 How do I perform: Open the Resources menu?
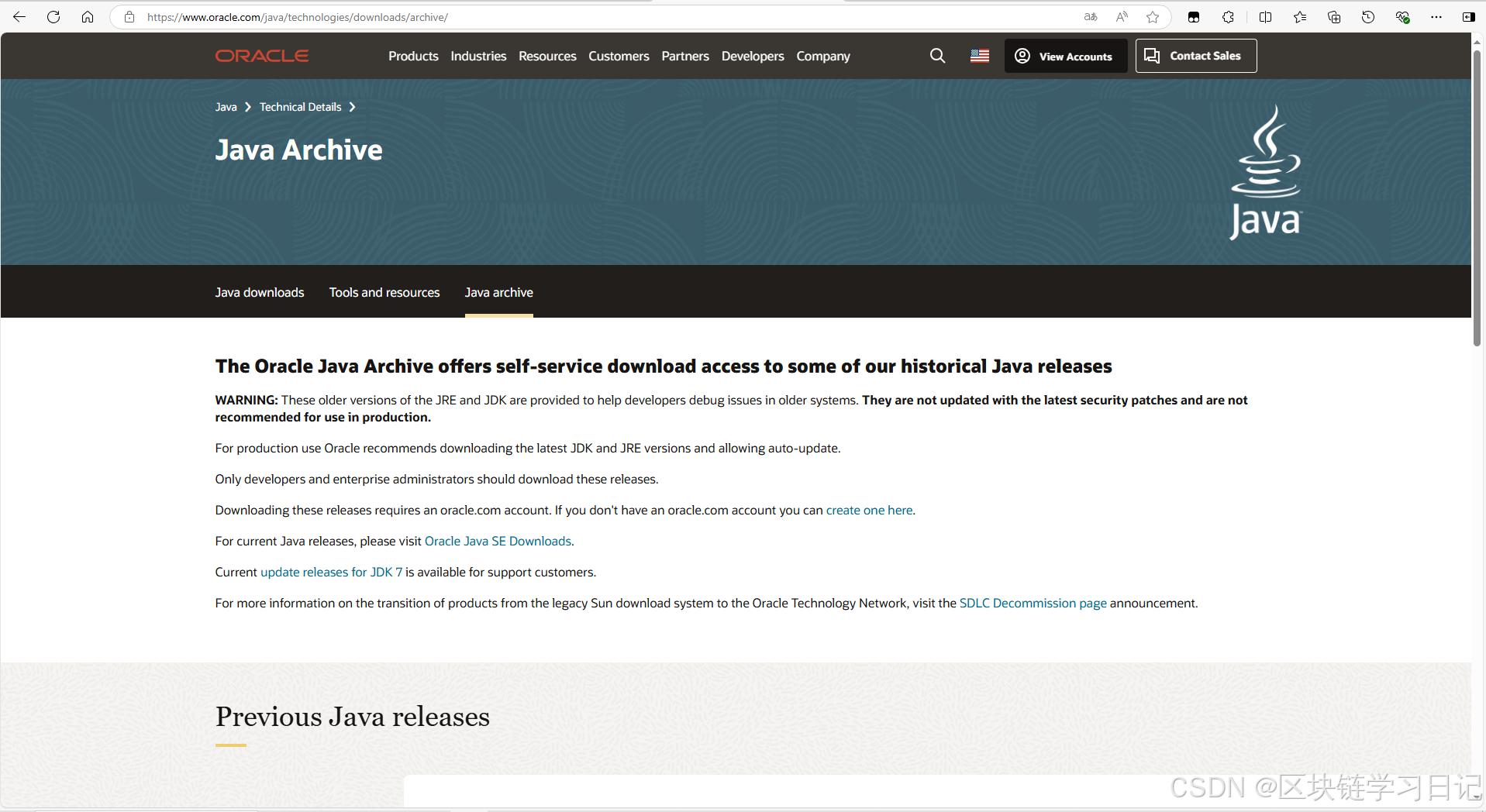547,56
